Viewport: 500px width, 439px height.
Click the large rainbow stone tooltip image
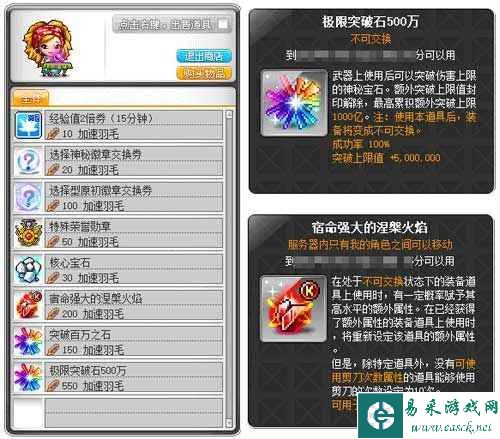pyautogui.click(x=294, y=103)
